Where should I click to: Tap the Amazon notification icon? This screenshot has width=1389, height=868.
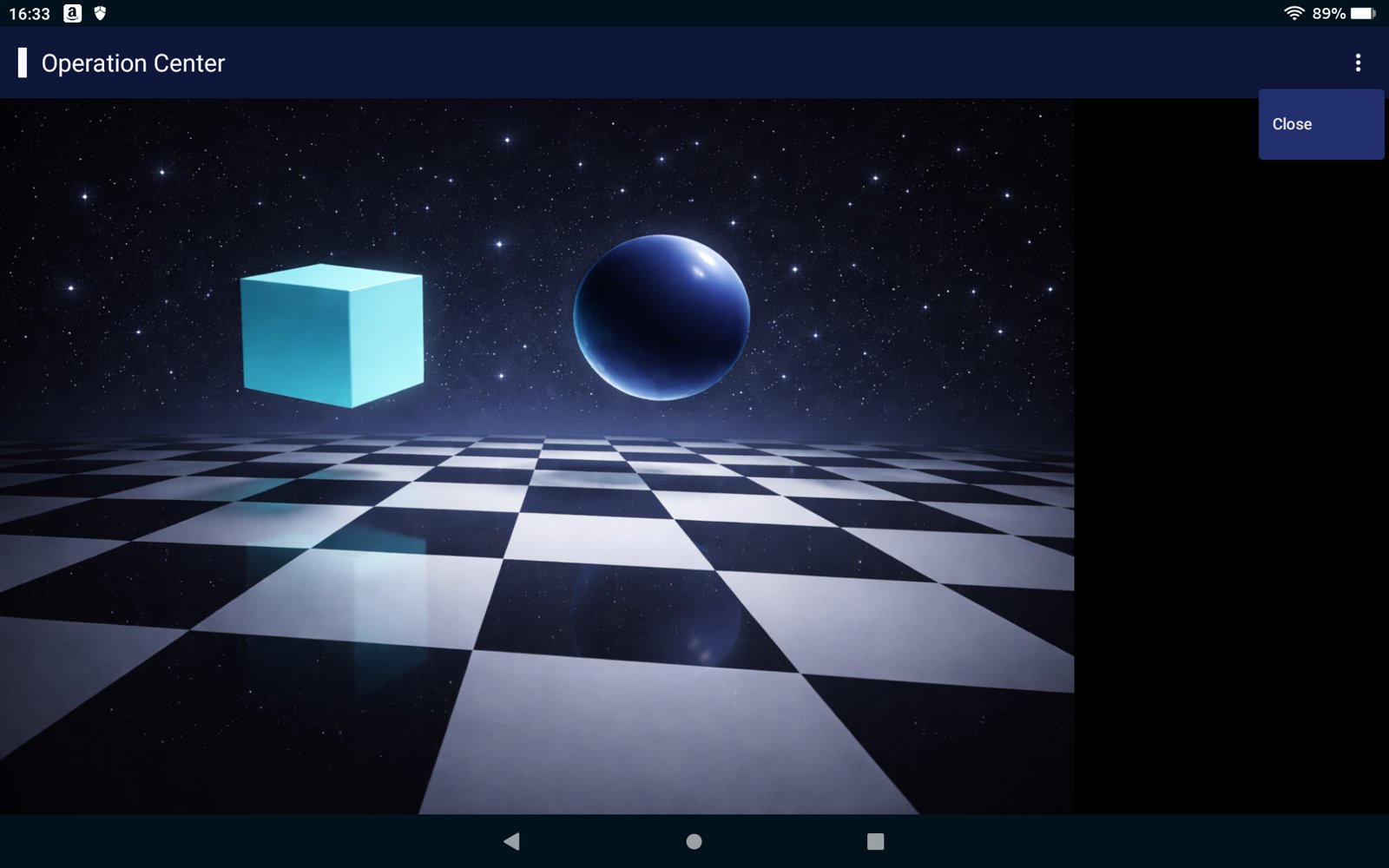pyautogui.click(x=73, y=13)
